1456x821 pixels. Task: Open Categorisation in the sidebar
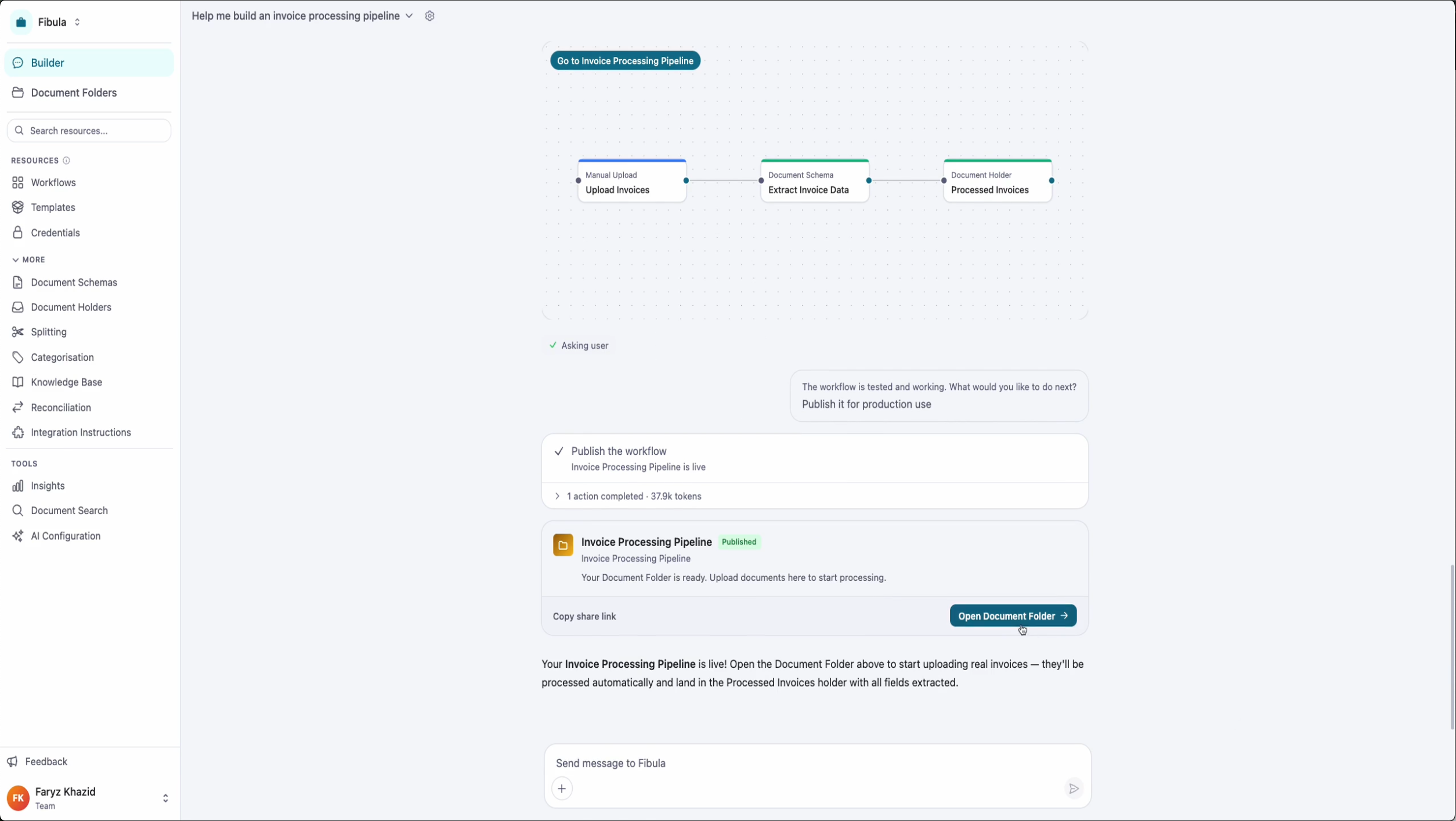click(x=89, y=357)
